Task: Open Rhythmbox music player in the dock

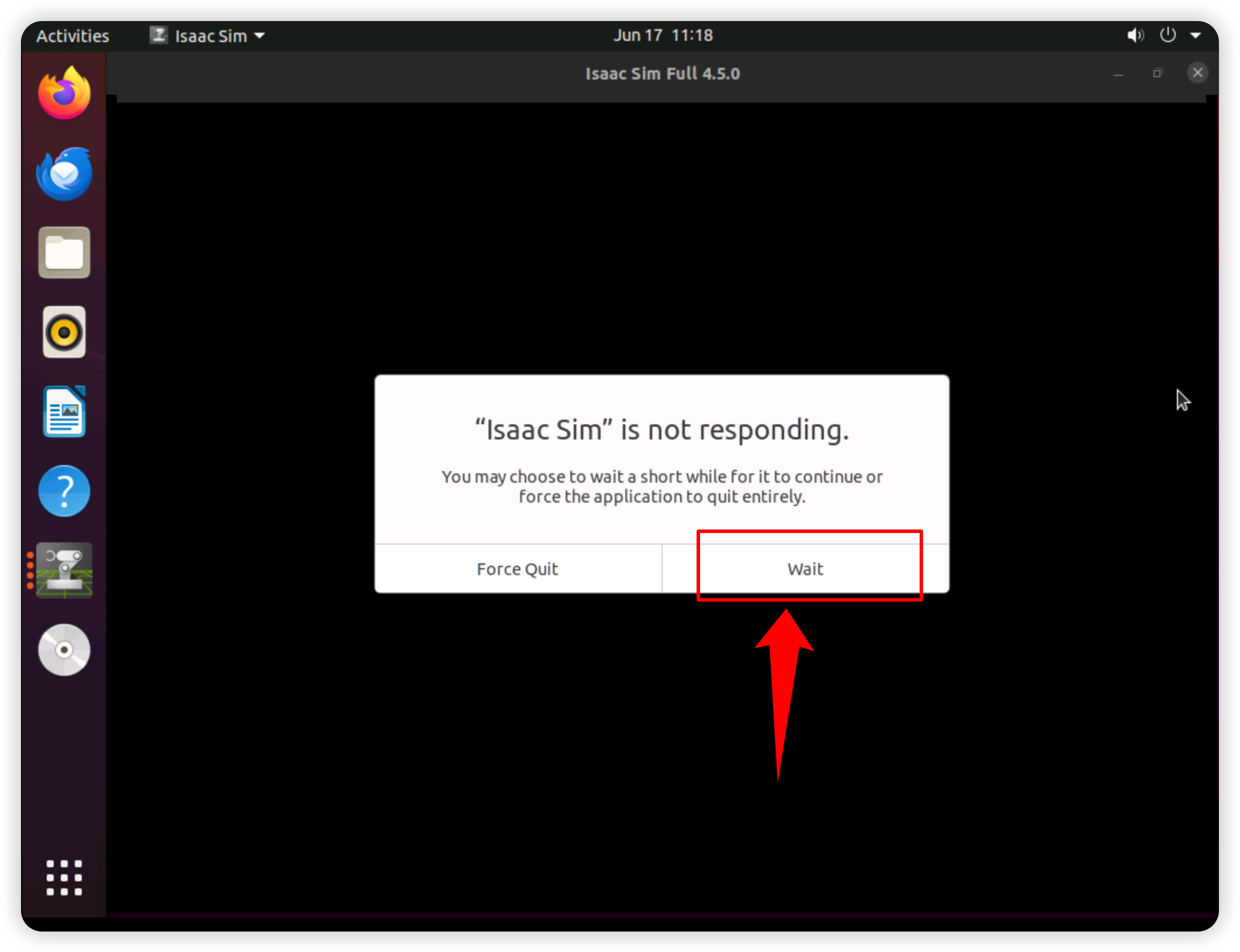Action: pyautogui.click(x=64, y=332)
